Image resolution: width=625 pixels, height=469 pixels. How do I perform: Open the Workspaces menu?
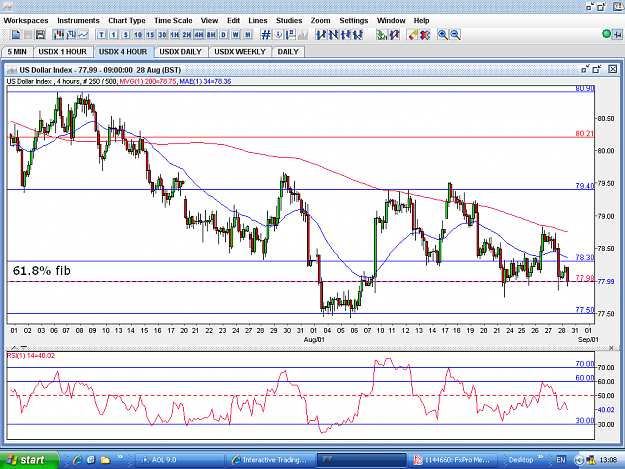pos(26,21)
